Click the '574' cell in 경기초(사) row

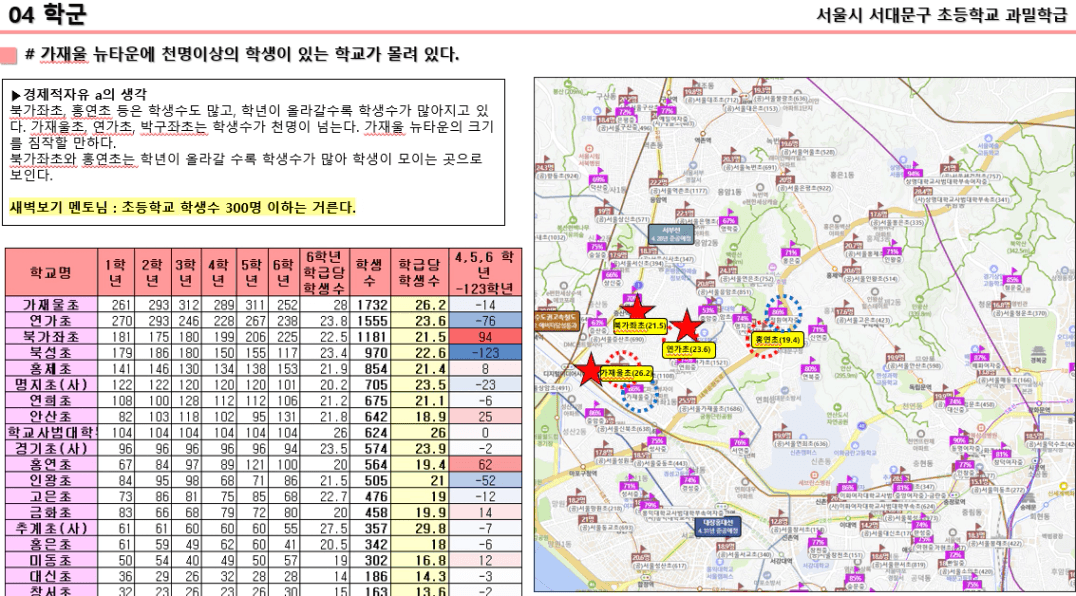tap(371, 449)
